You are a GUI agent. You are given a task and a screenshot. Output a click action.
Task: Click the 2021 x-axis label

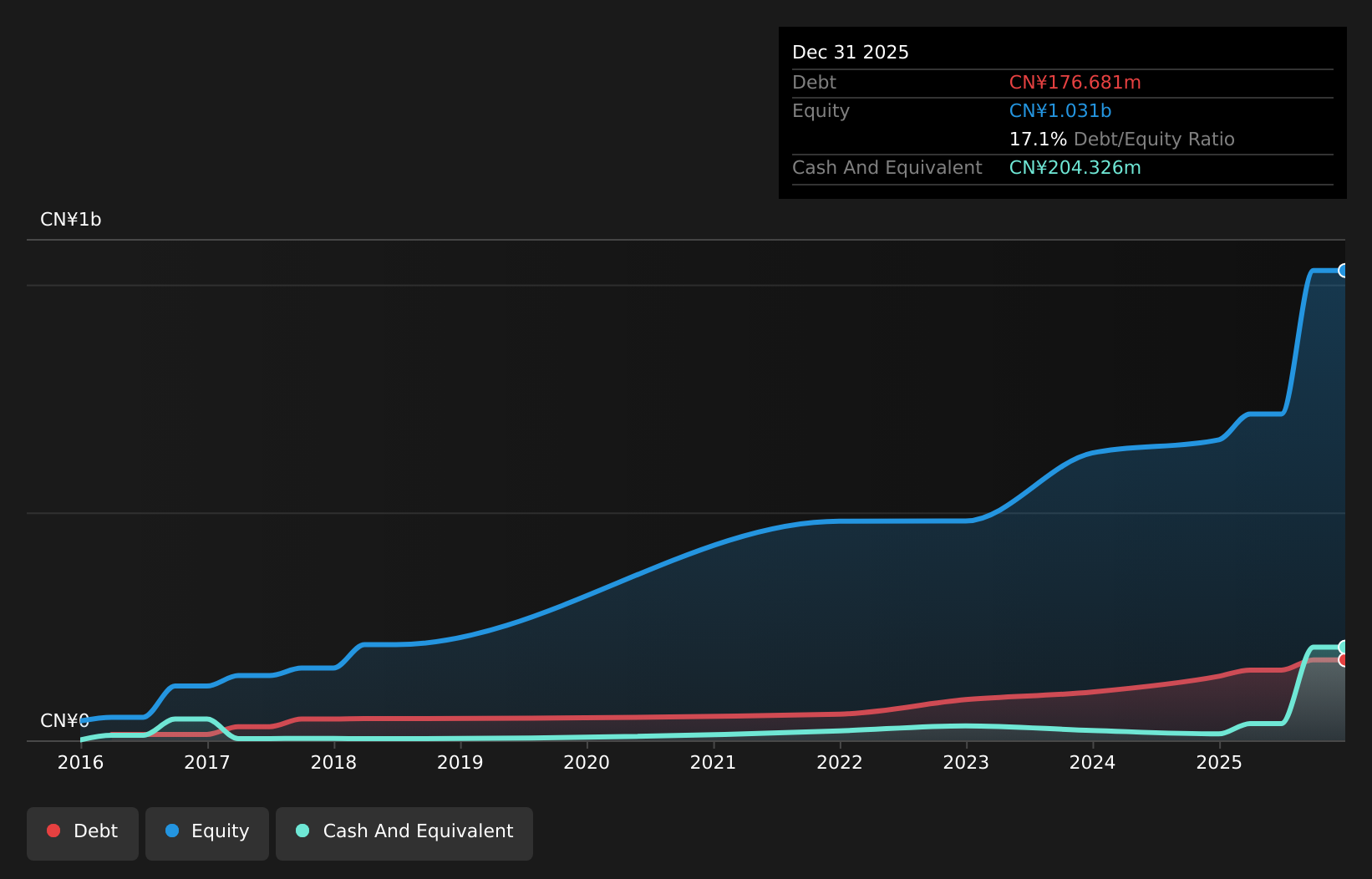tap(713, 763)
